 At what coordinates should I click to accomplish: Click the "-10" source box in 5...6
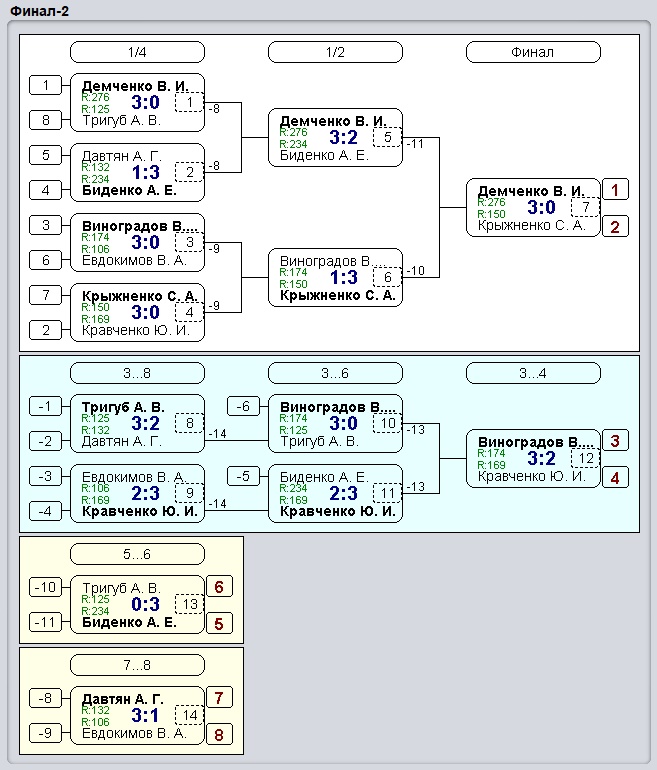pos(46,587)
